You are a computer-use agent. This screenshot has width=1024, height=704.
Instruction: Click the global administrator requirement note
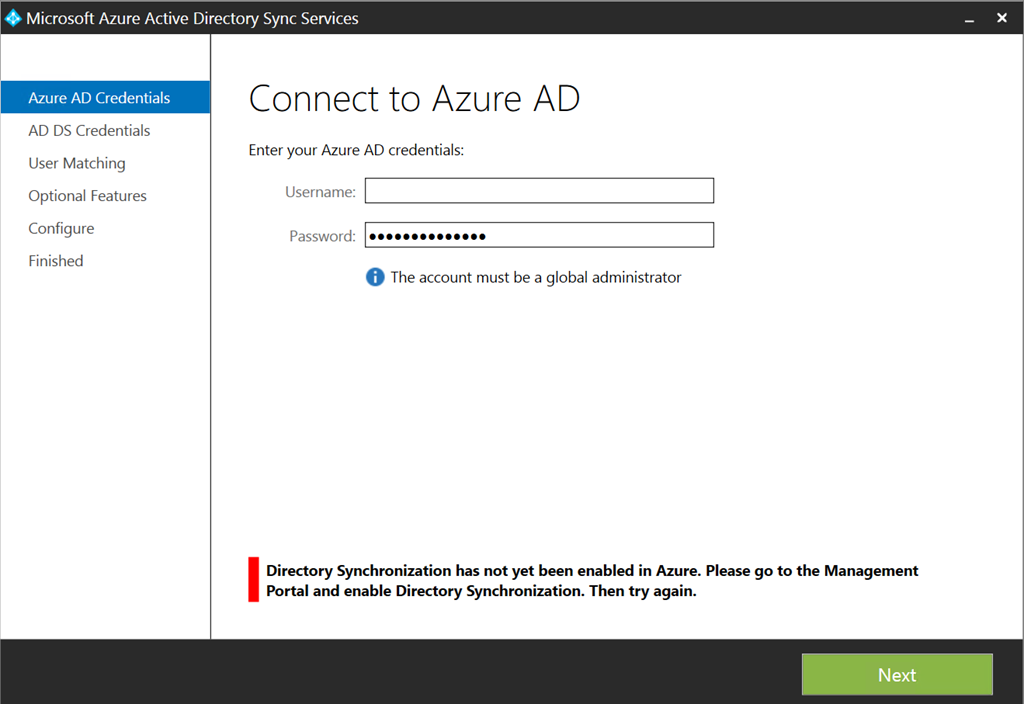[535, 277]
